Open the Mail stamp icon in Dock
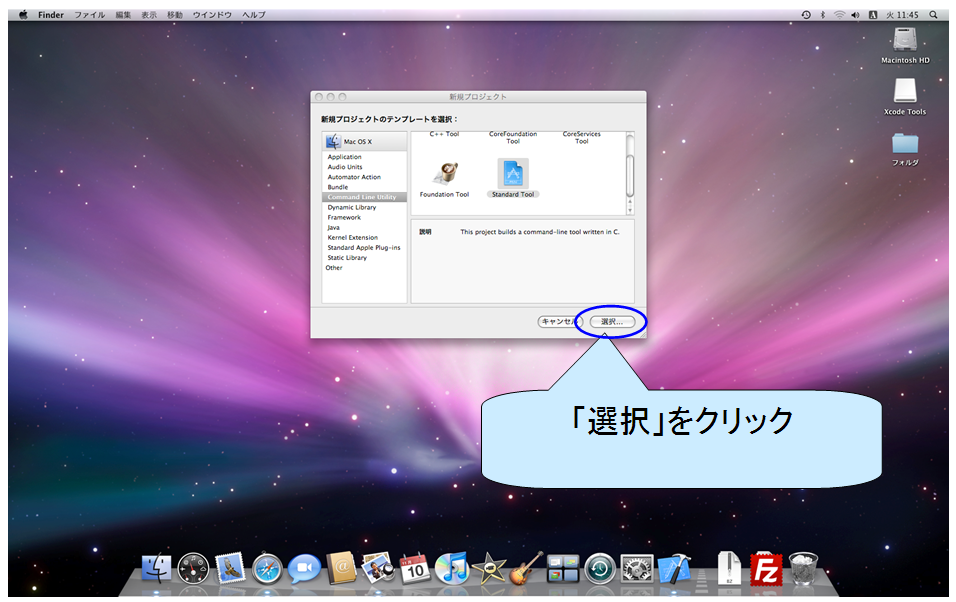The height and width of the screenshot is (602, 956). (x=230, y=568)
